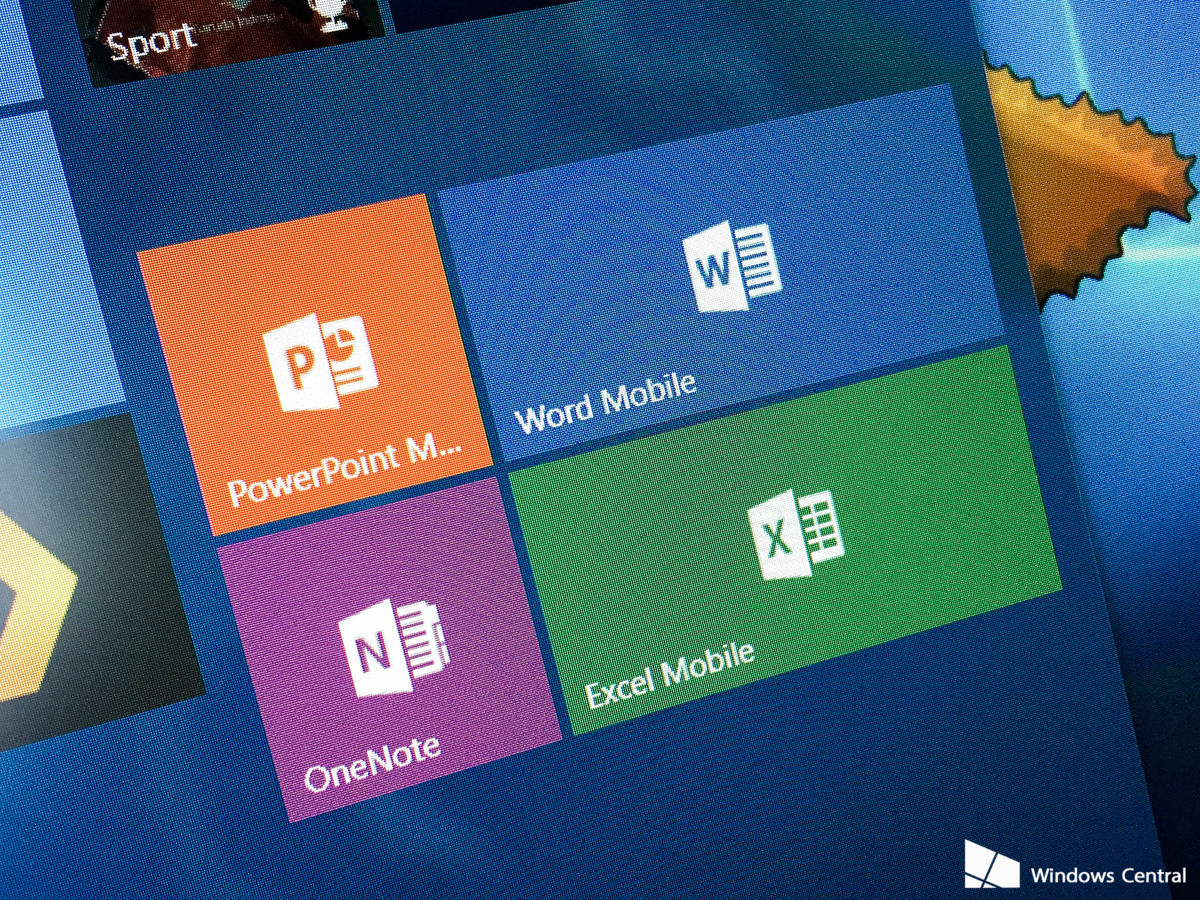The height and width of the screenshot is (900, 1200).
Task: Open the Word Mobile icon
Action: [733, 267]
